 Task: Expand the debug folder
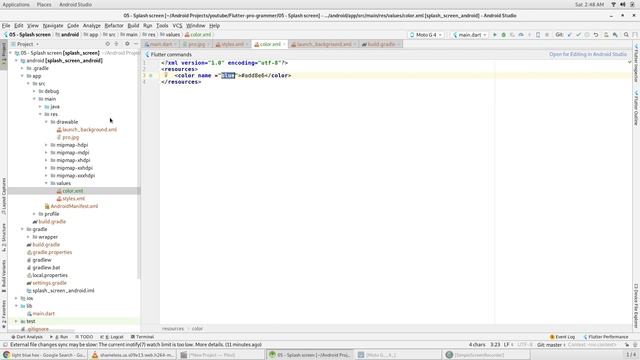[34, 91]
